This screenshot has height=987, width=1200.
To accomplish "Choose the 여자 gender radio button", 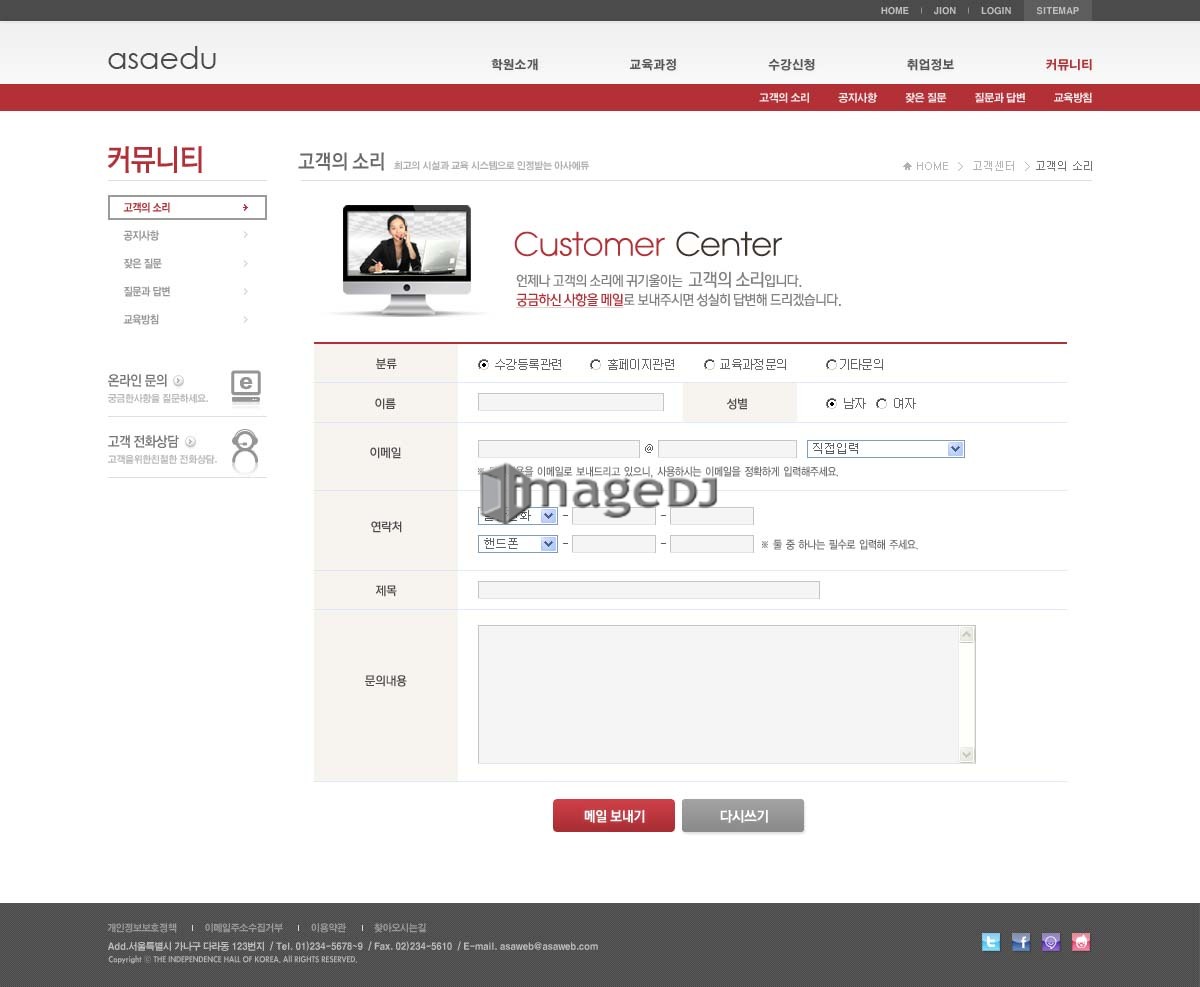I will click(x=881, y=403).
